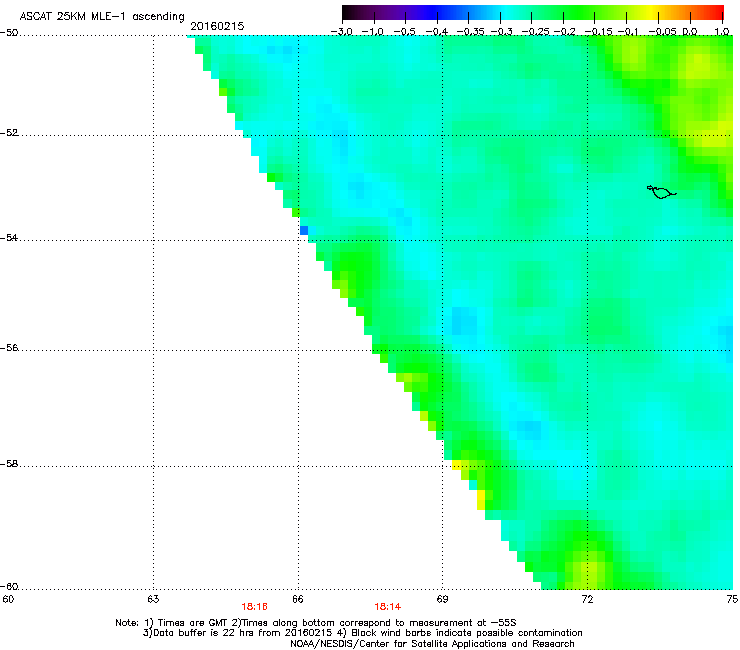Click the title text 'ASCAT 25KM MLE-1 ascending'
This screenshot has width=740, height=650.
pos(102,17)
